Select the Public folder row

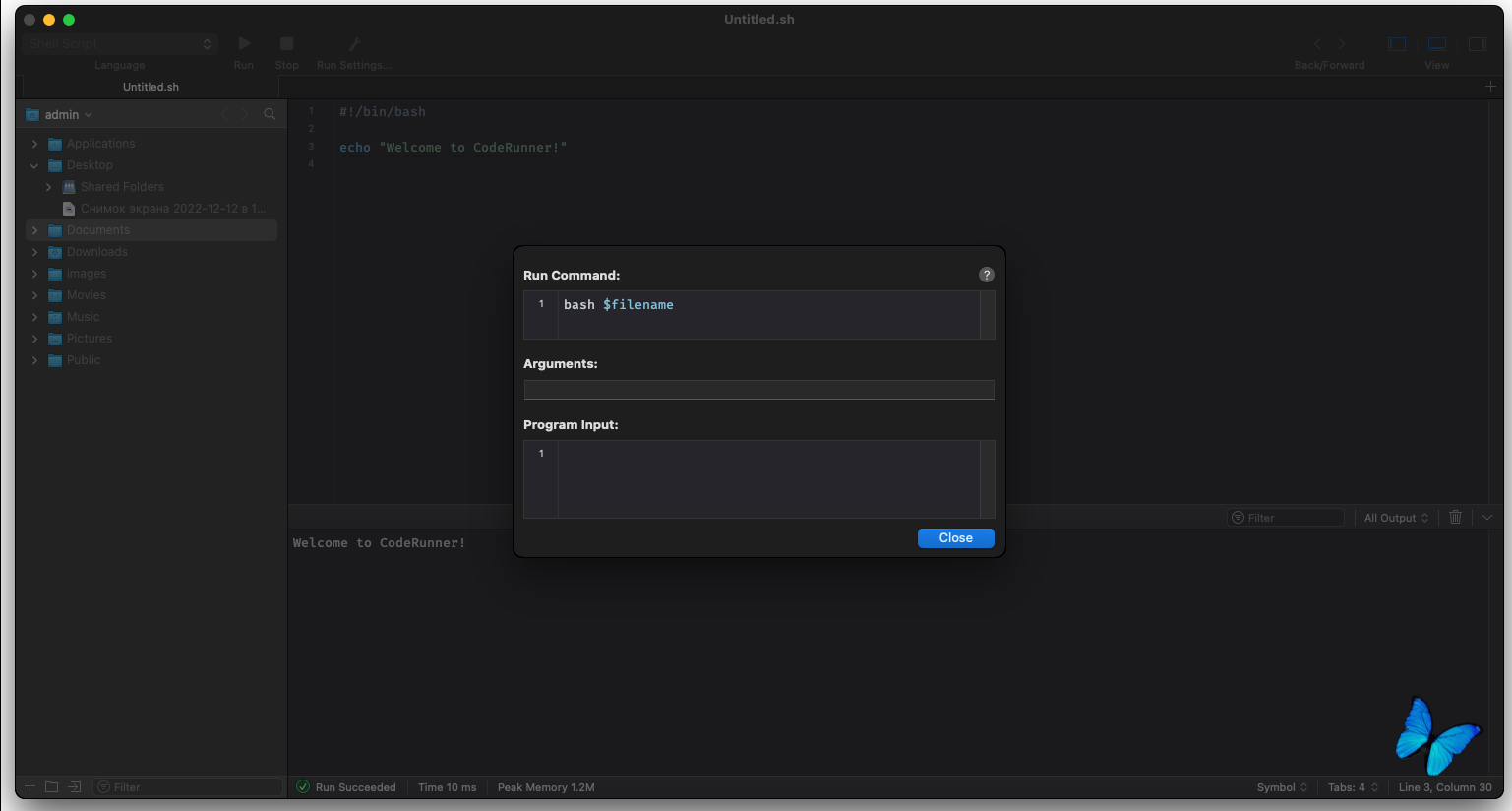click(151, 360)
